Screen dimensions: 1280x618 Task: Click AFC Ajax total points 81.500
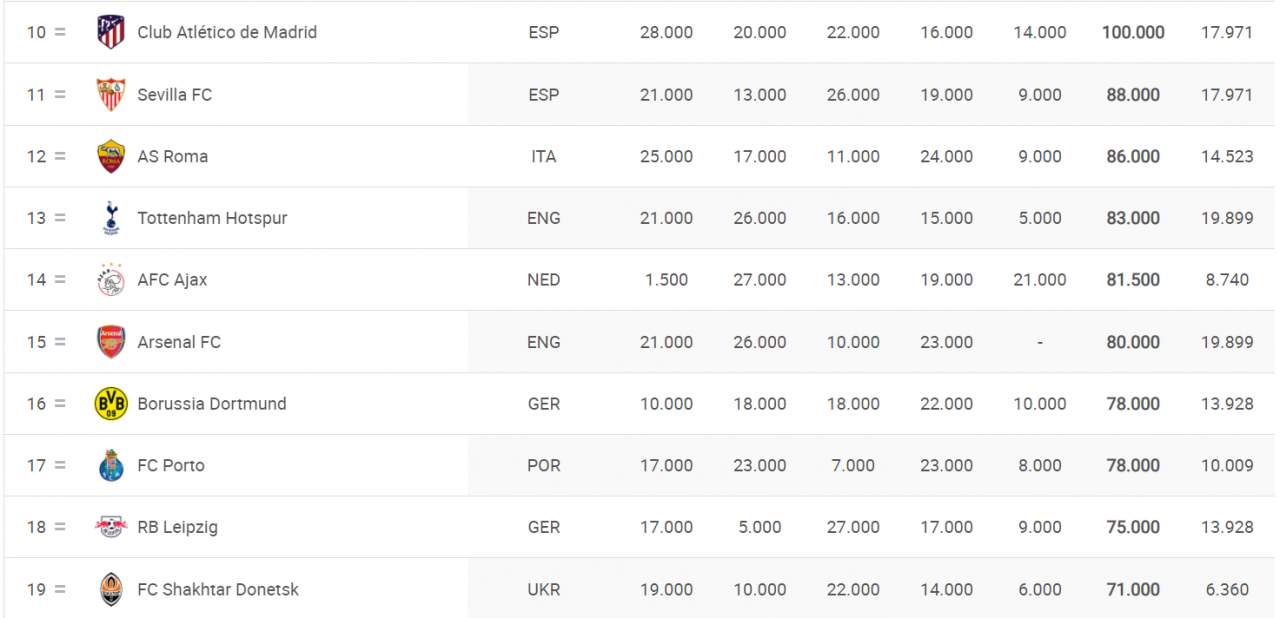pyautogui.click(x=1133, y=280)
